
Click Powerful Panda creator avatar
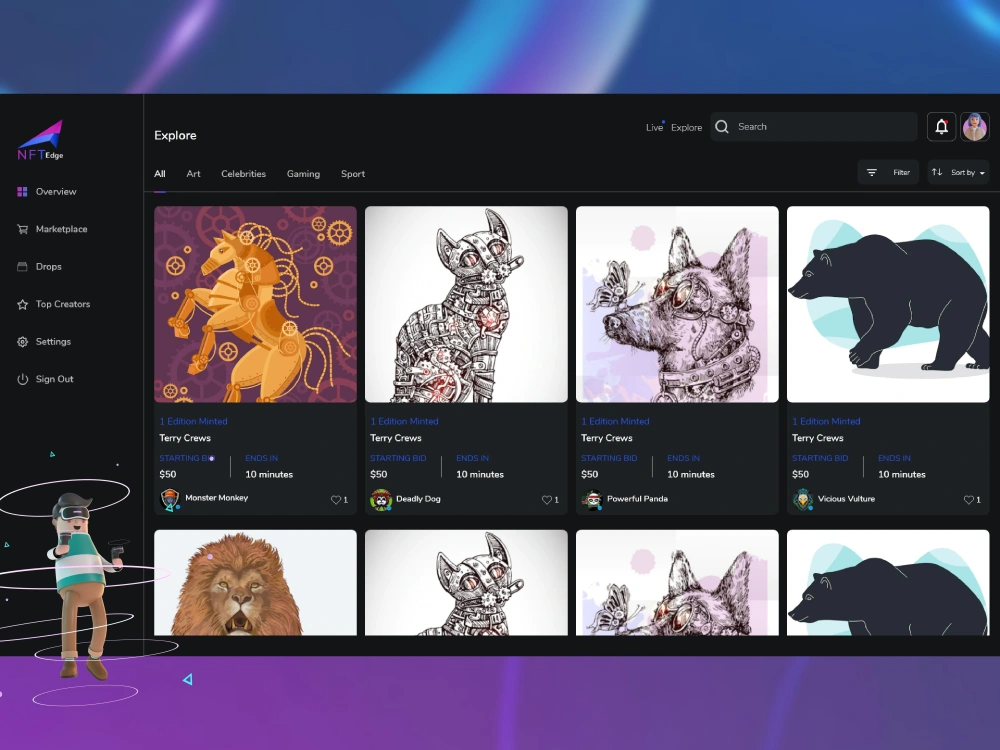[592, 499]
